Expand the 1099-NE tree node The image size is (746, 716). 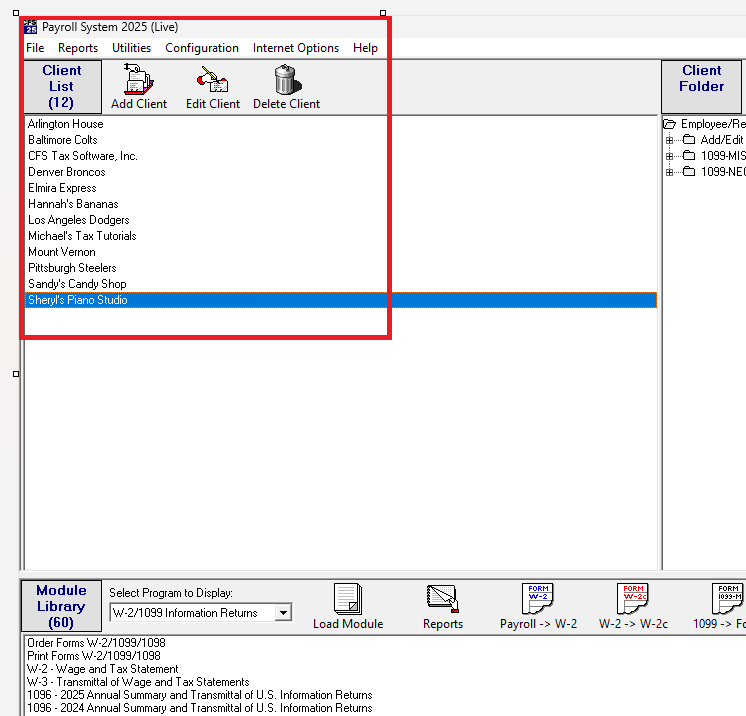point(669,172)
